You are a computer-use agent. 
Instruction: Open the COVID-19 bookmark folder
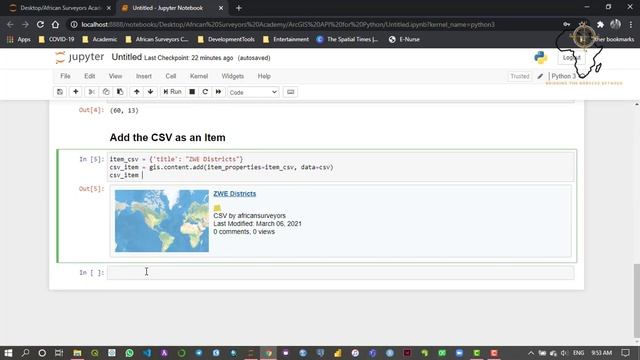[56, 39]
